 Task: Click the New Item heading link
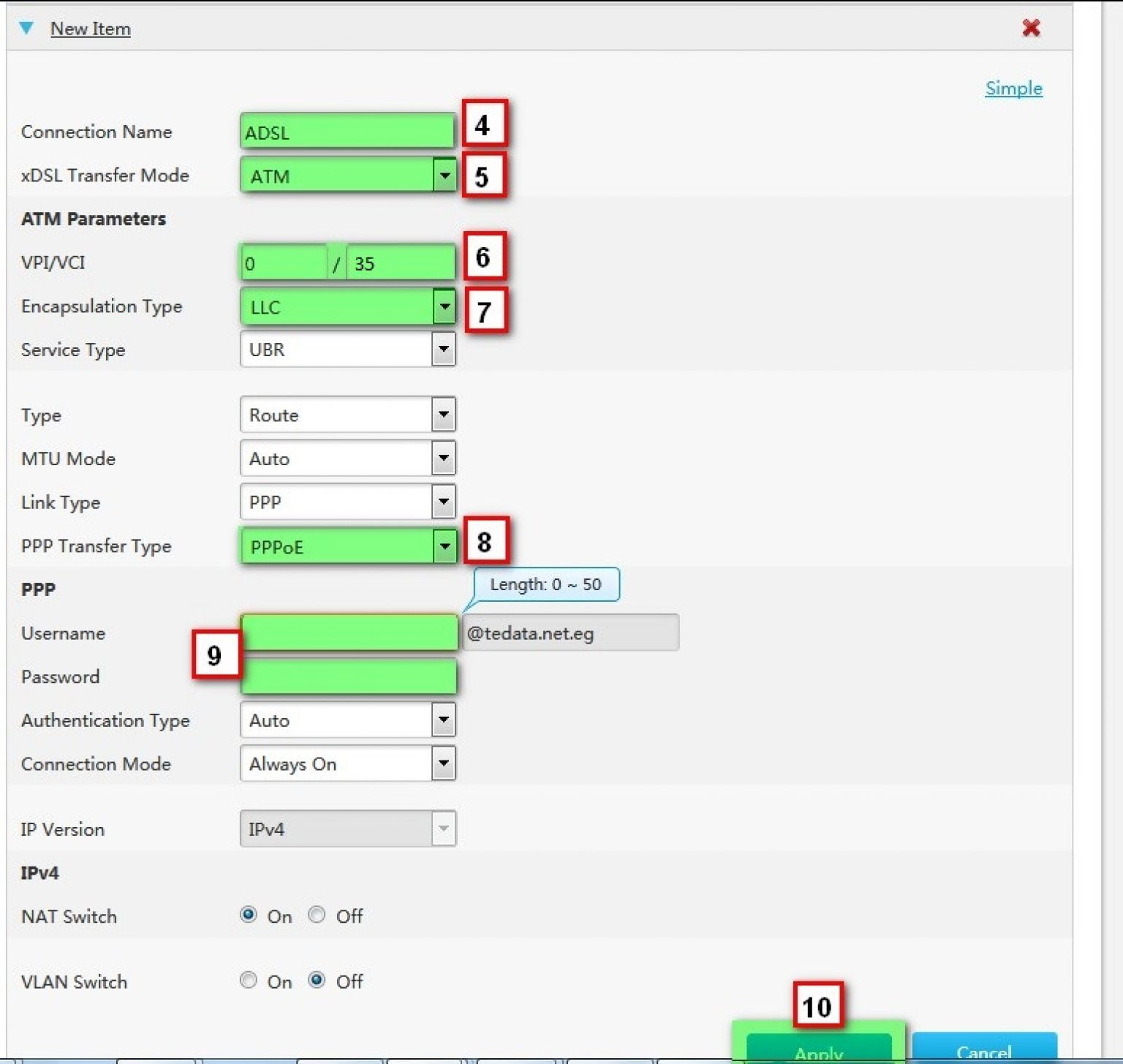tap(90, 29)
